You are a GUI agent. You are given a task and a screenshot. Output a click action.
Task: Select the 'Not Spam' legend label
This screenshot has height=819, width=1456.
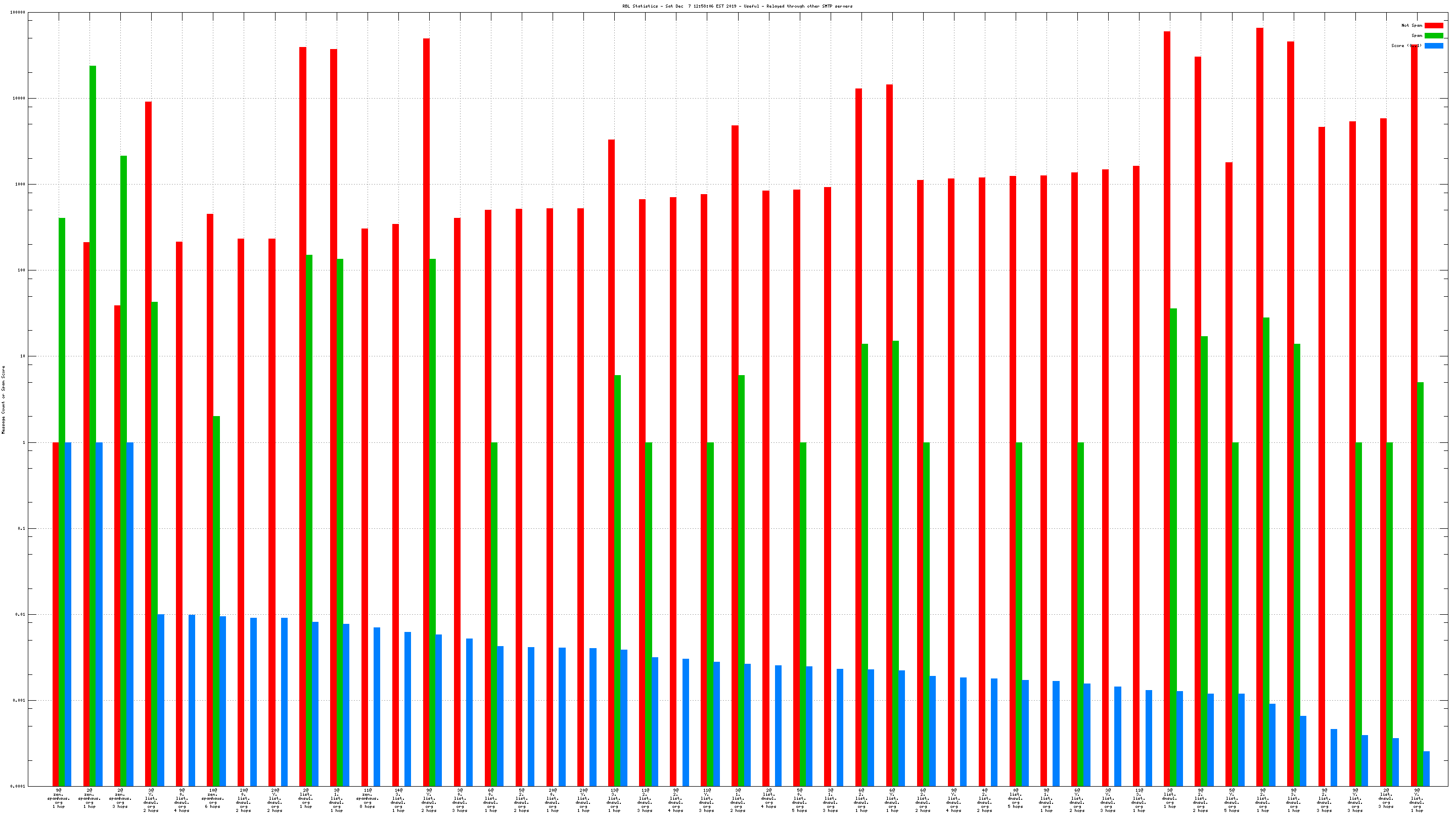click(1412, 25)
